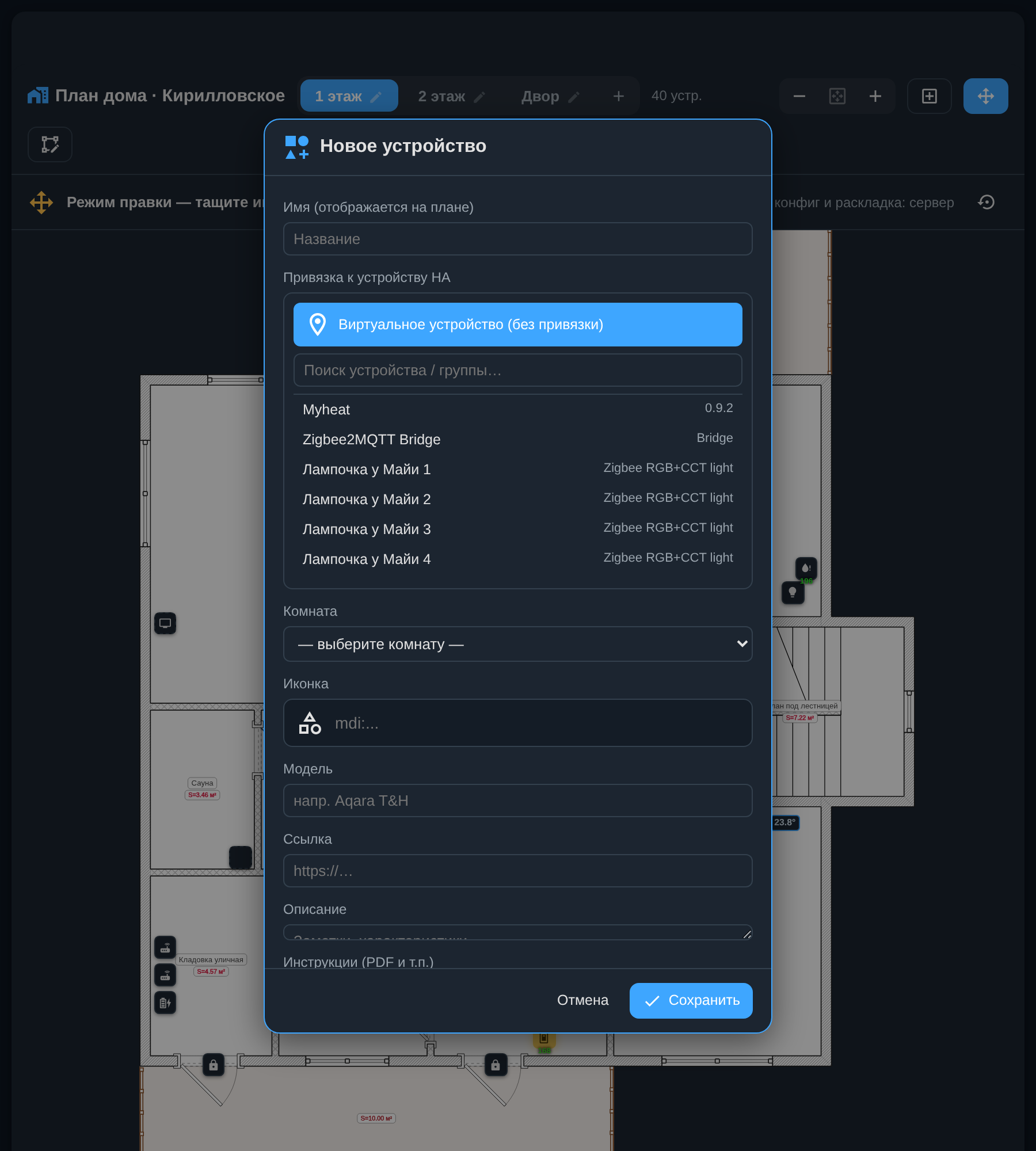Edit the Двор tab name pencil
Screen dimensions: 1036x1151
(x=573, y=97)
